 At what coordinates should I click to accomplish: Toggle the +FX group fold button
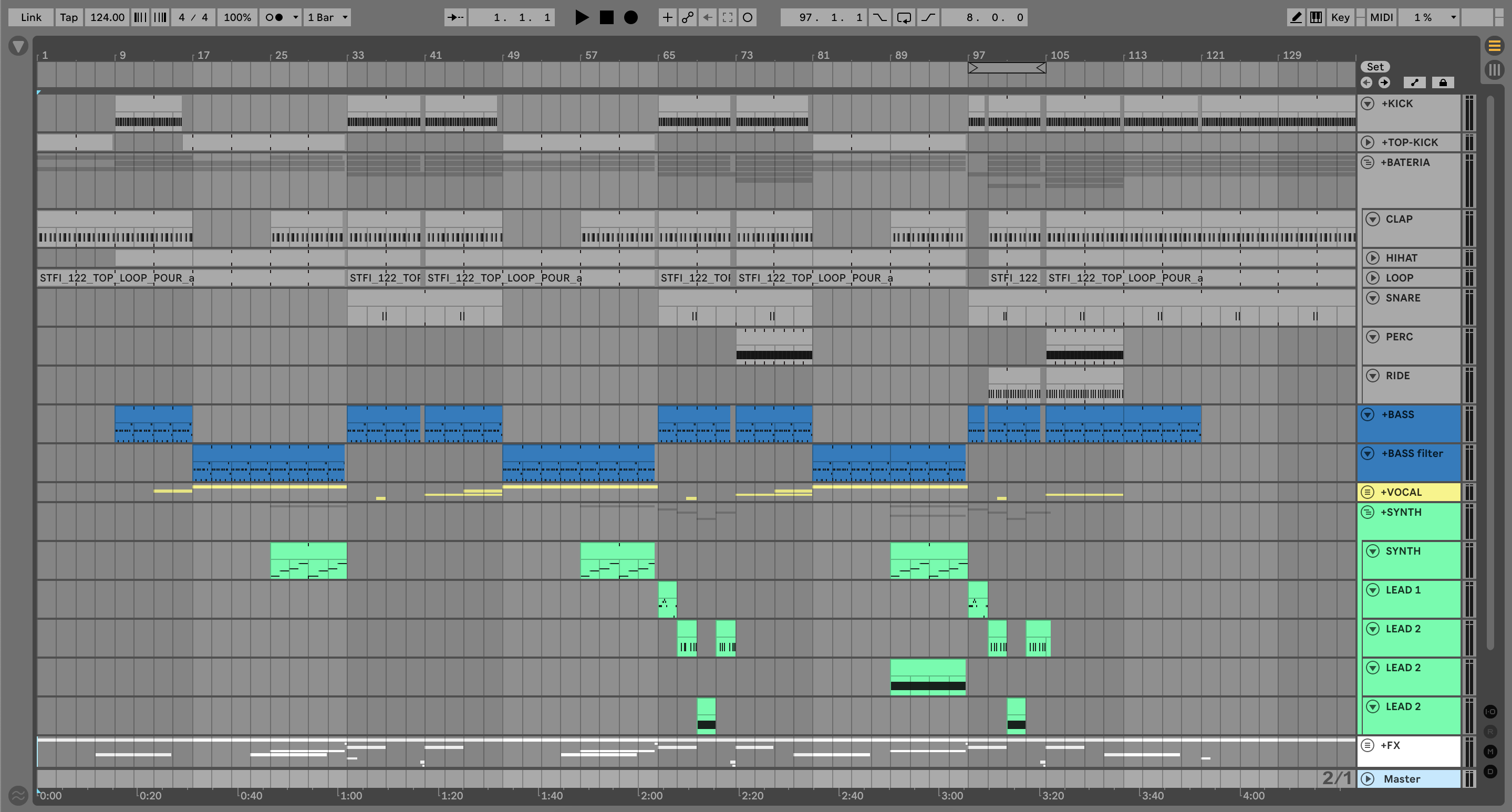click(1368, 745)
